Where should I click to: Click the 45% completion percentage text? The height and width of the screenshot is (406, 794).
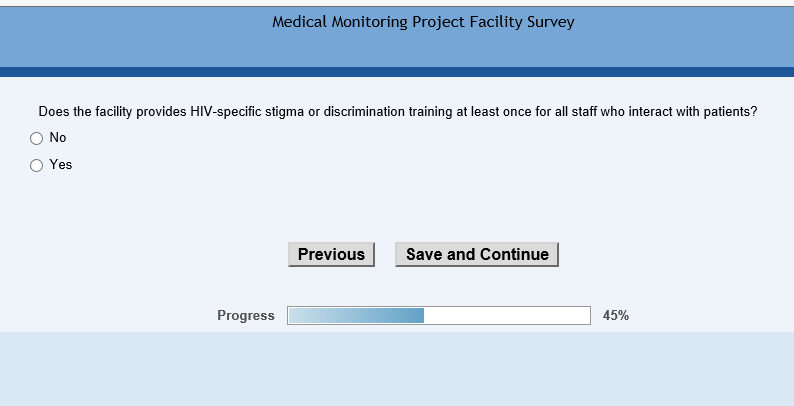click(616, 316)
